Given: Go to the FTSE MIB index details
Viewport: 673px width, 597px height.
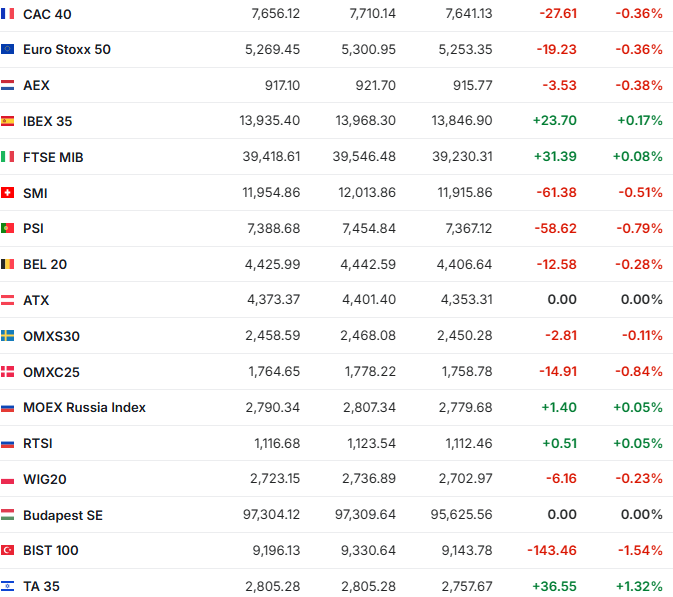Looking at the screenshot, I should point(53,157).
